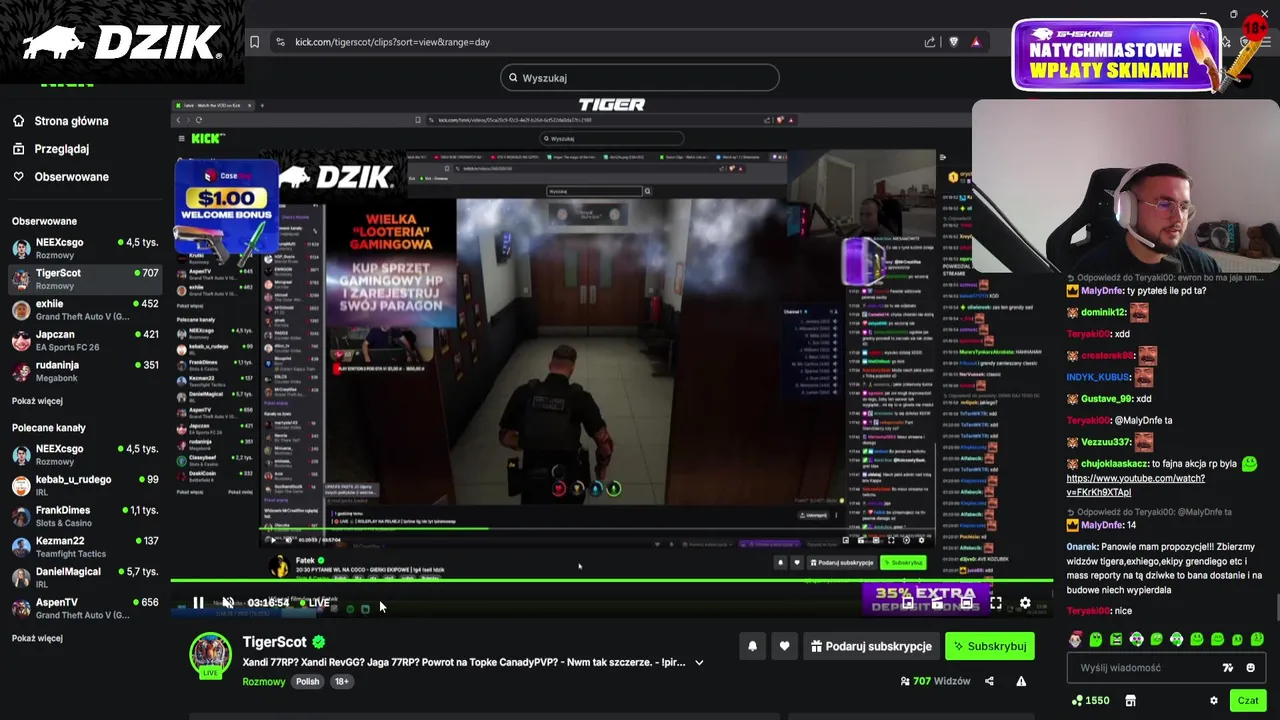1280x720 pixels.
Task: Click the browser address bar URL
Action: pyautogui.click(x=392, y=42)
